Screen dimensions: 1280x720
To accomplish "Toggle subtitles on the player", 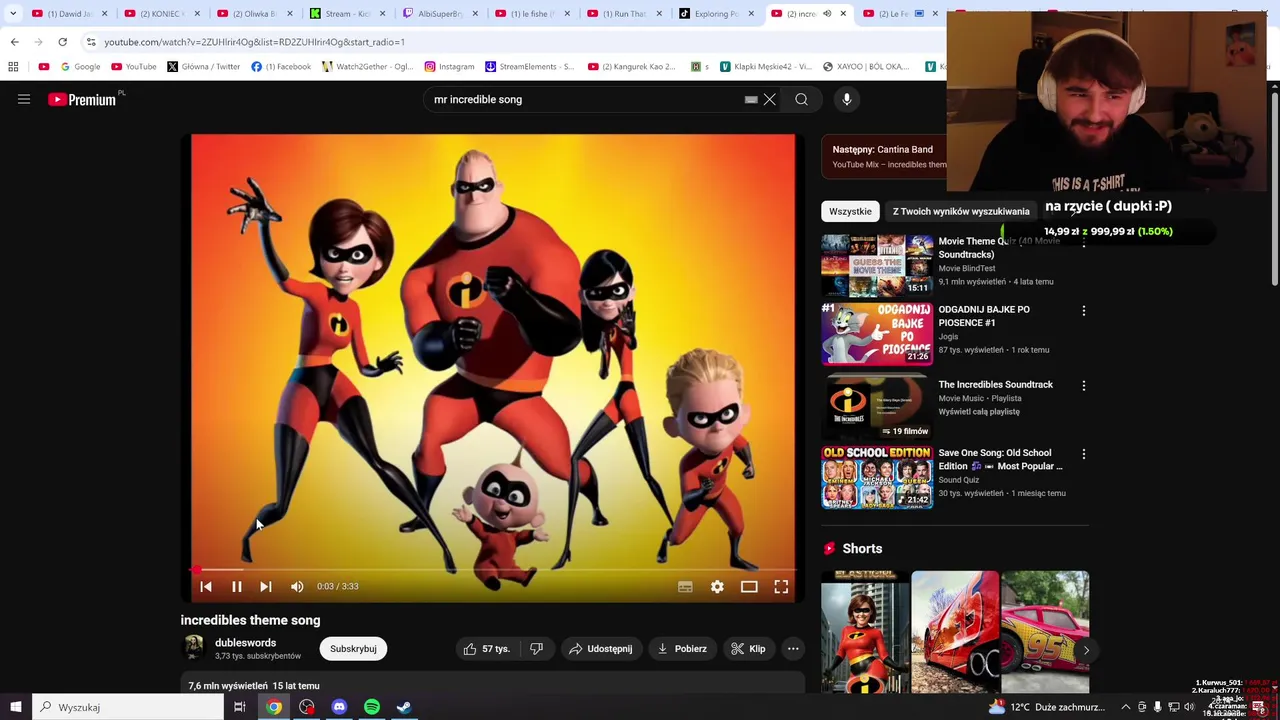I will (x=685, y=587).
